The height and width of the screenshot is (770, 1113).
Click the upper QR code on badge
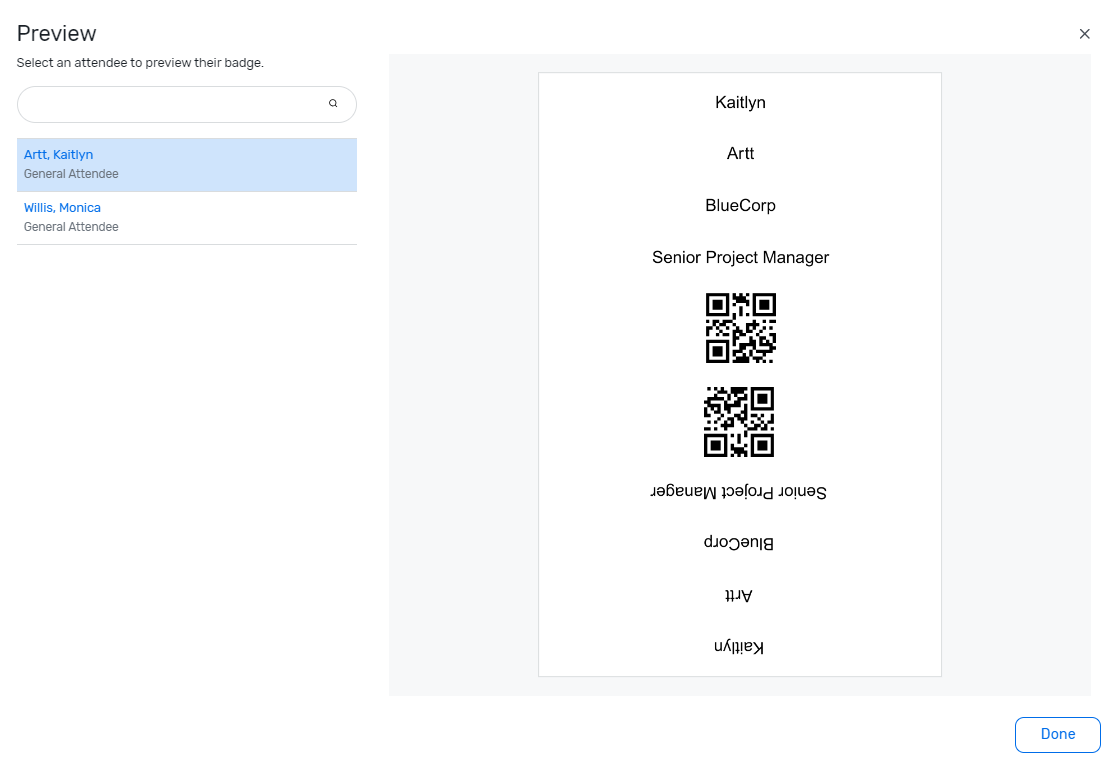(x=740, y=327)
